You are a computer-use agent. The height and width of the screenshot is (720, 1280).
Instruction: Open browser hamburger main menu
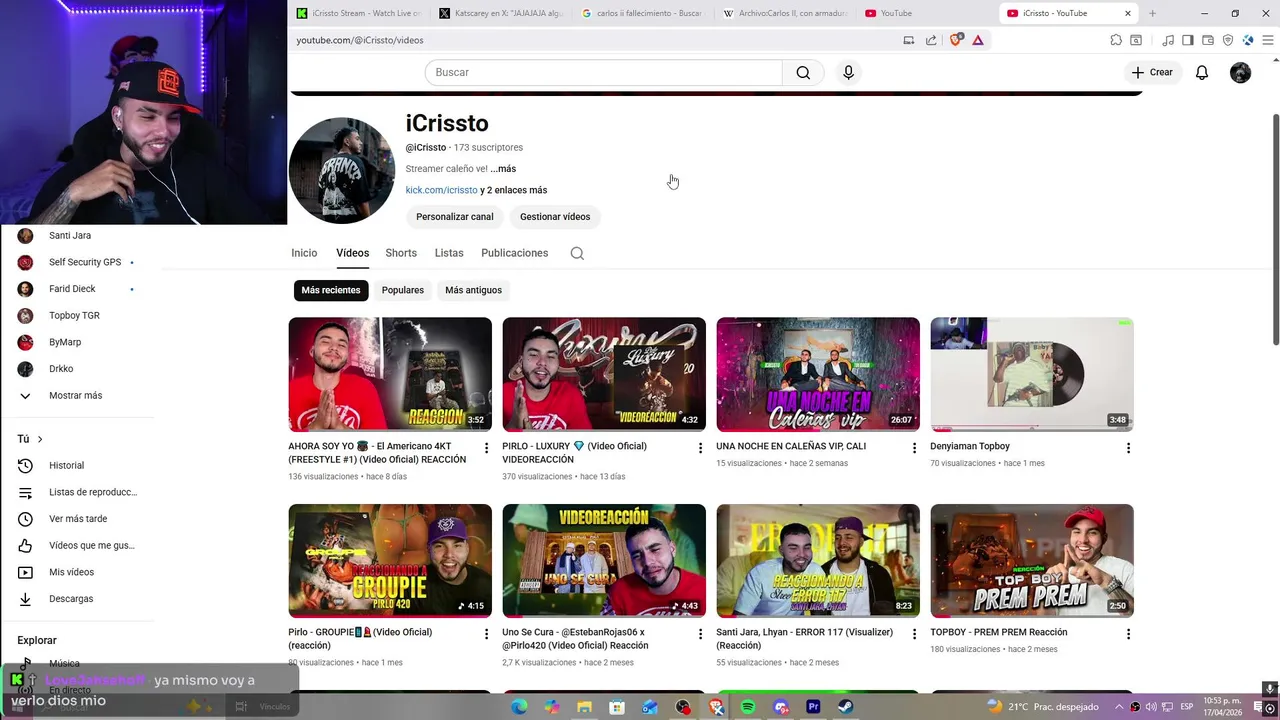click(x=1268, y=40)
